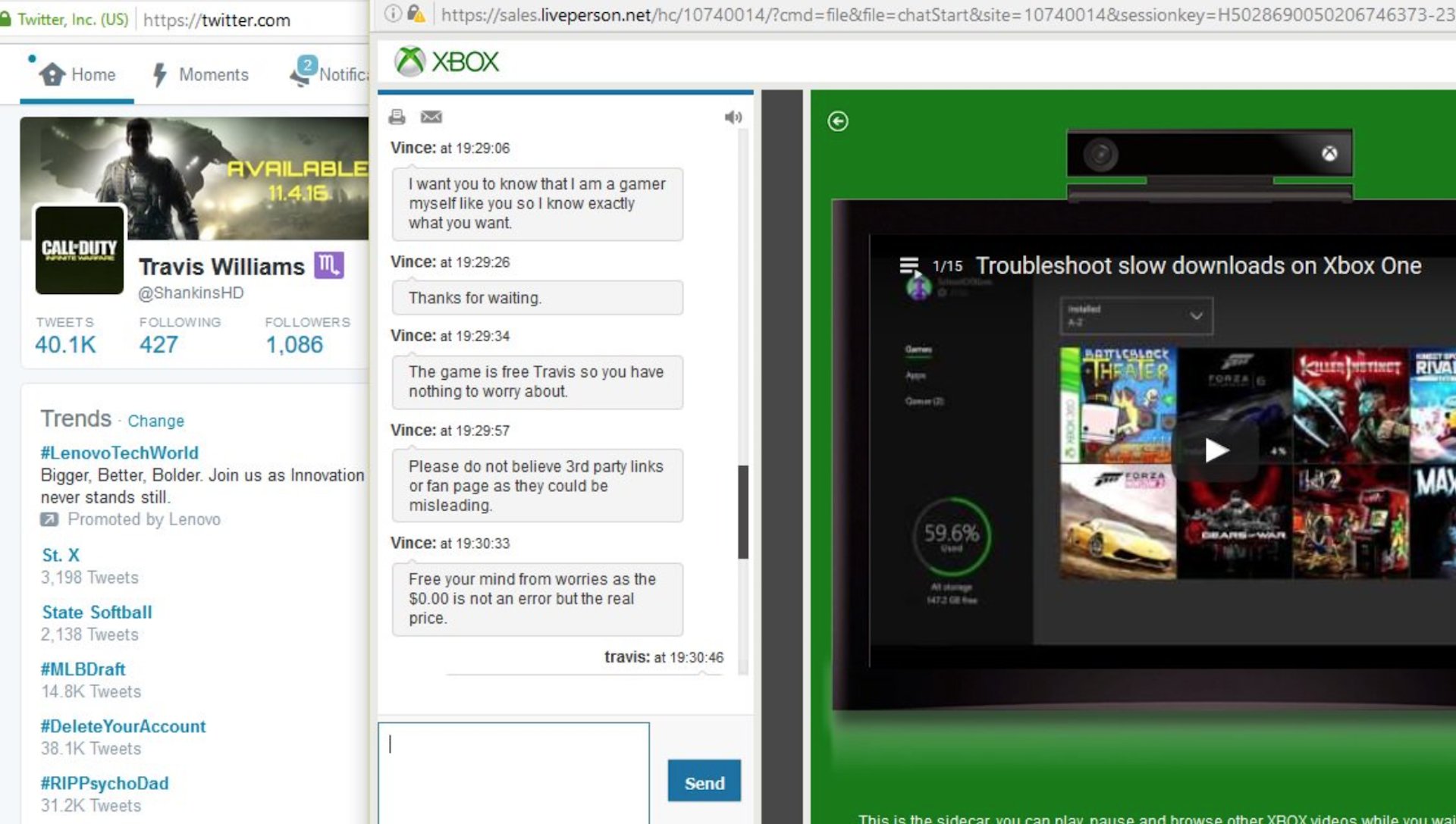Click Change next to Trends
This screenshot has width=1456, height=824.
click(155, 421)
